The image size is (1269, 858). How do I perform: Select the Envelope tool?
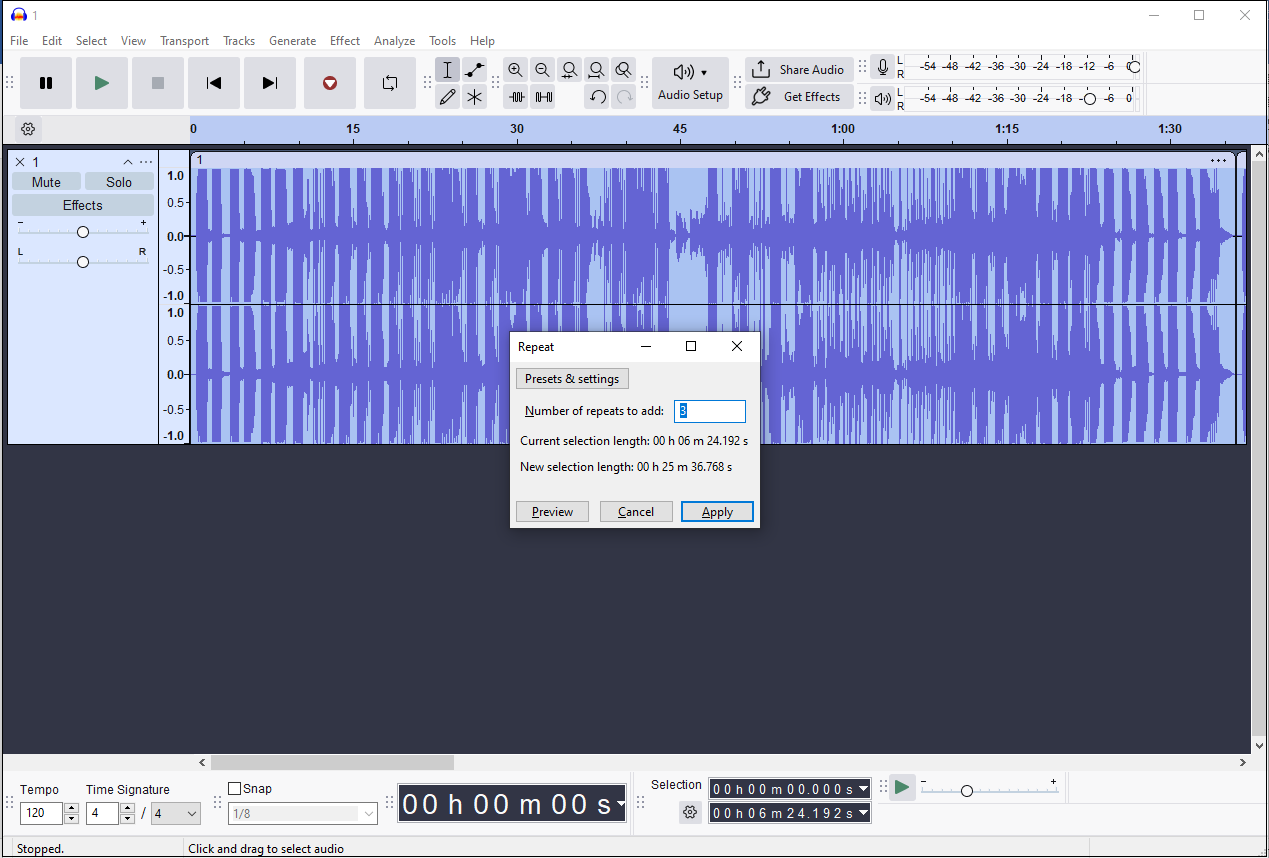[x=473, y=70]
